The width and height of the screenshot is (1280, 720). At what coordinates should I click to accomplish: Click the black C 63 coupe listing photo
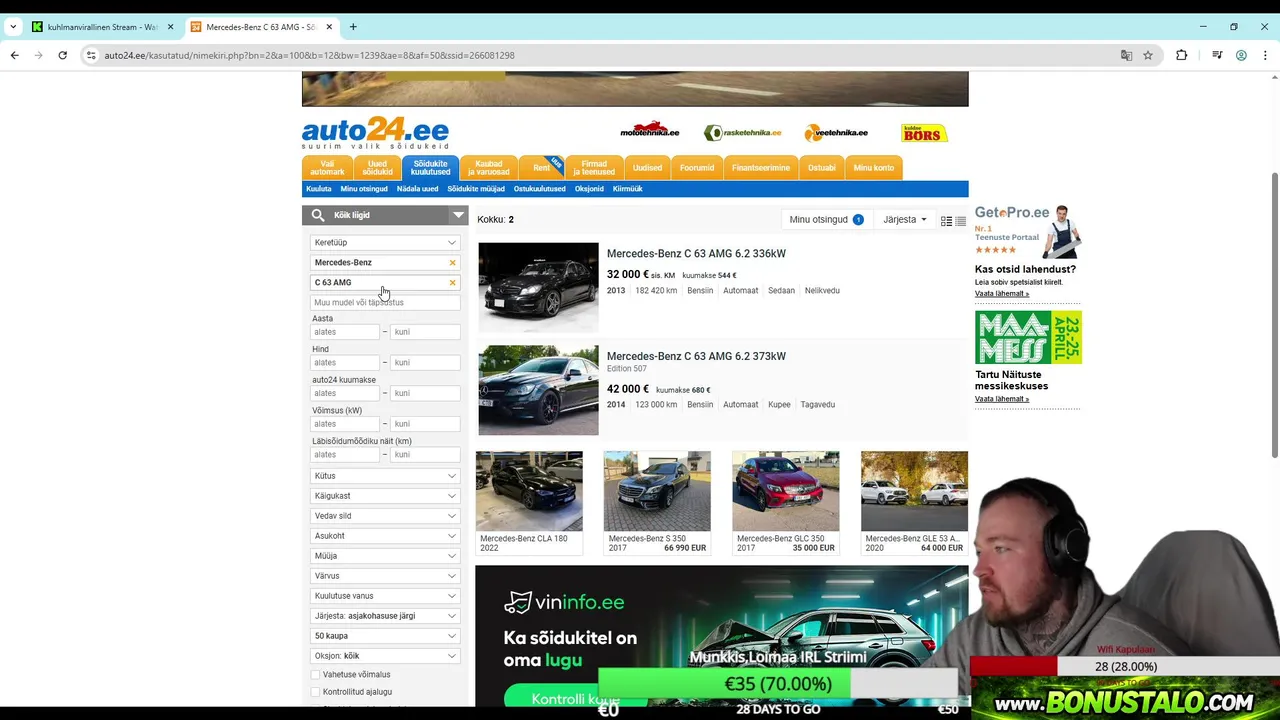click(x=538, y=390)
